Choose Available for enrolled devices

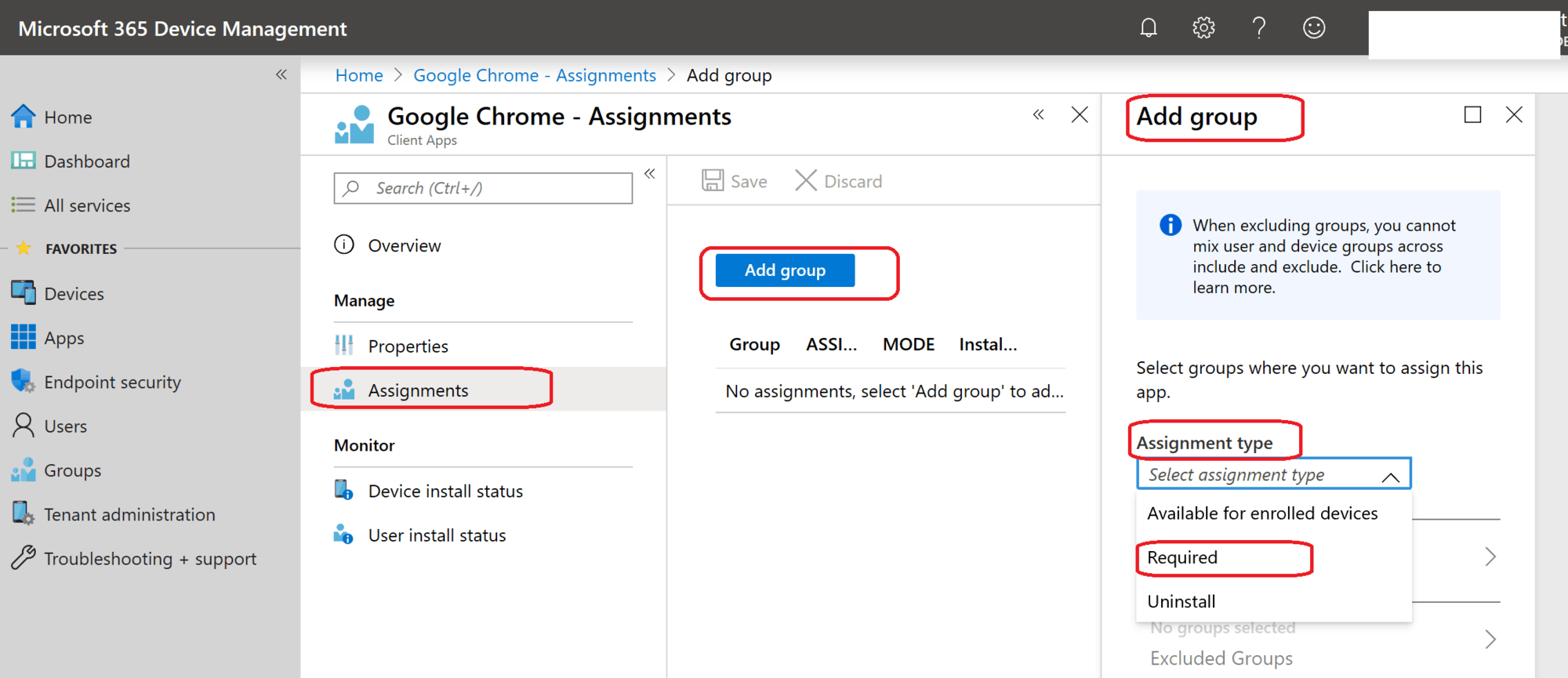pos(1262,513)
